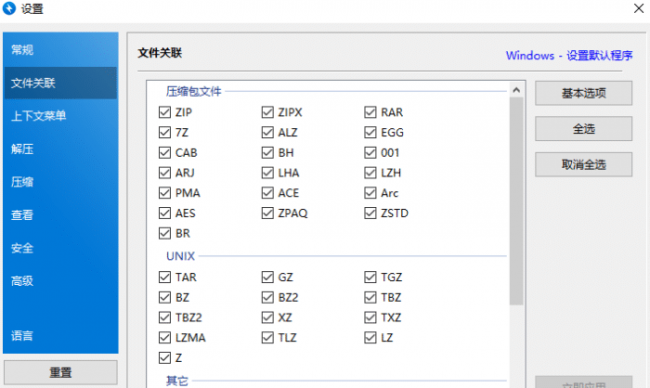Click the Bandizip app icon in title bar
The width and height of the screenshot is (650, 388).
9,8
